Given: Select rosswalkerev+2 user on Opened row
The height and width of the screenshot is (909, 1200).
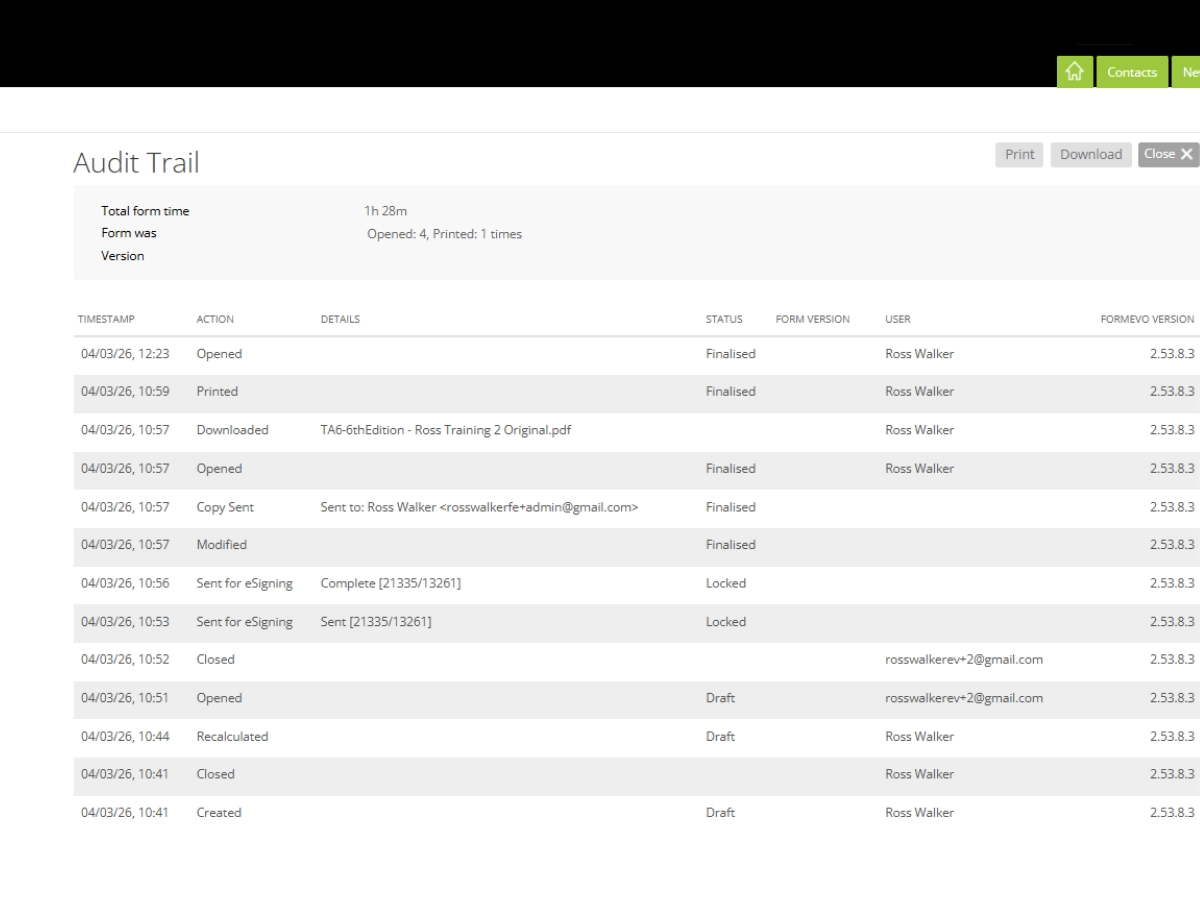Looking at the screenshot, I should 964,698.
